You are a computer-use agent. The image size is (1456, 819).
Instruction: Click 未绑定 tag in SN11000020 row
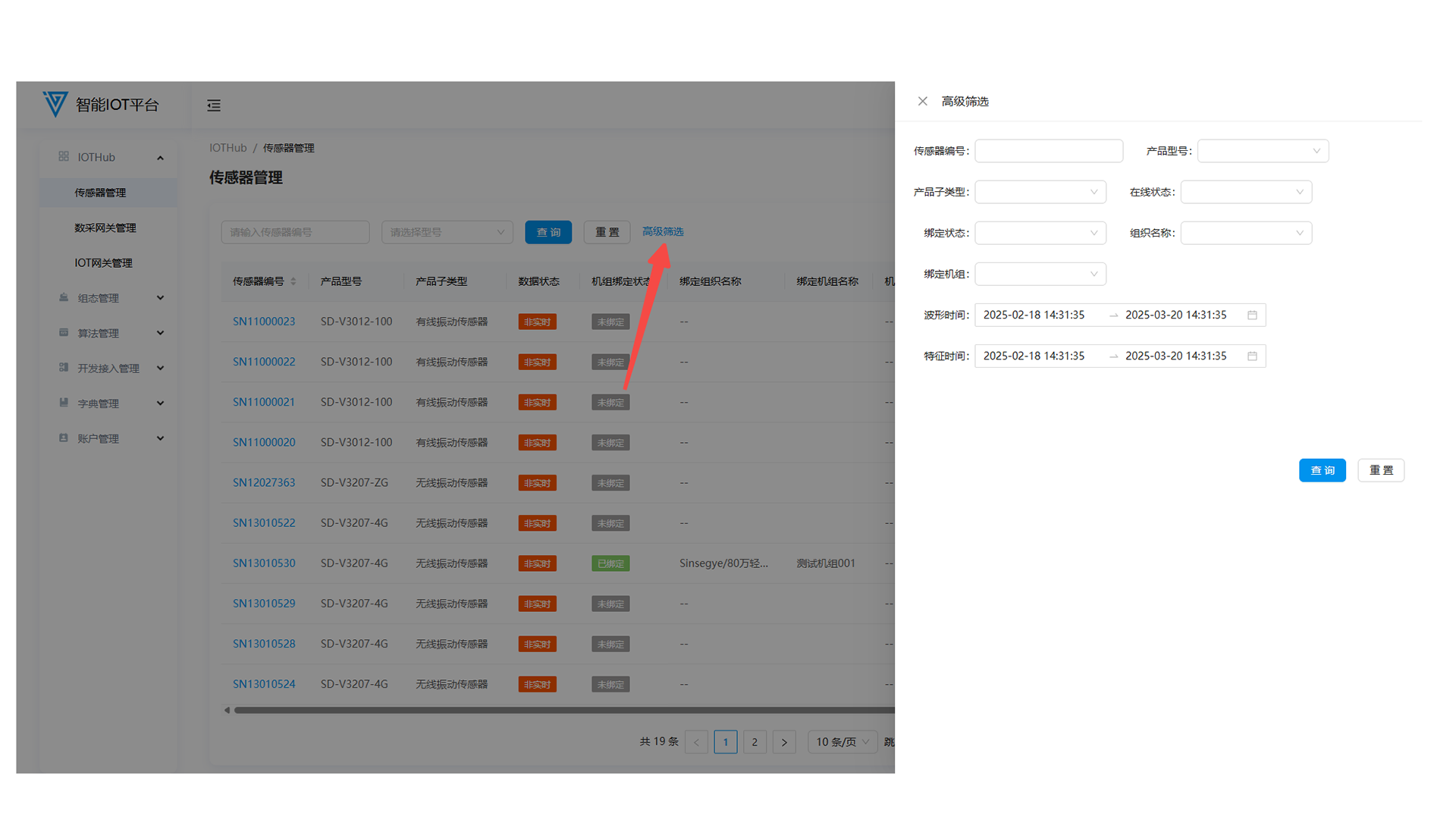610,443
